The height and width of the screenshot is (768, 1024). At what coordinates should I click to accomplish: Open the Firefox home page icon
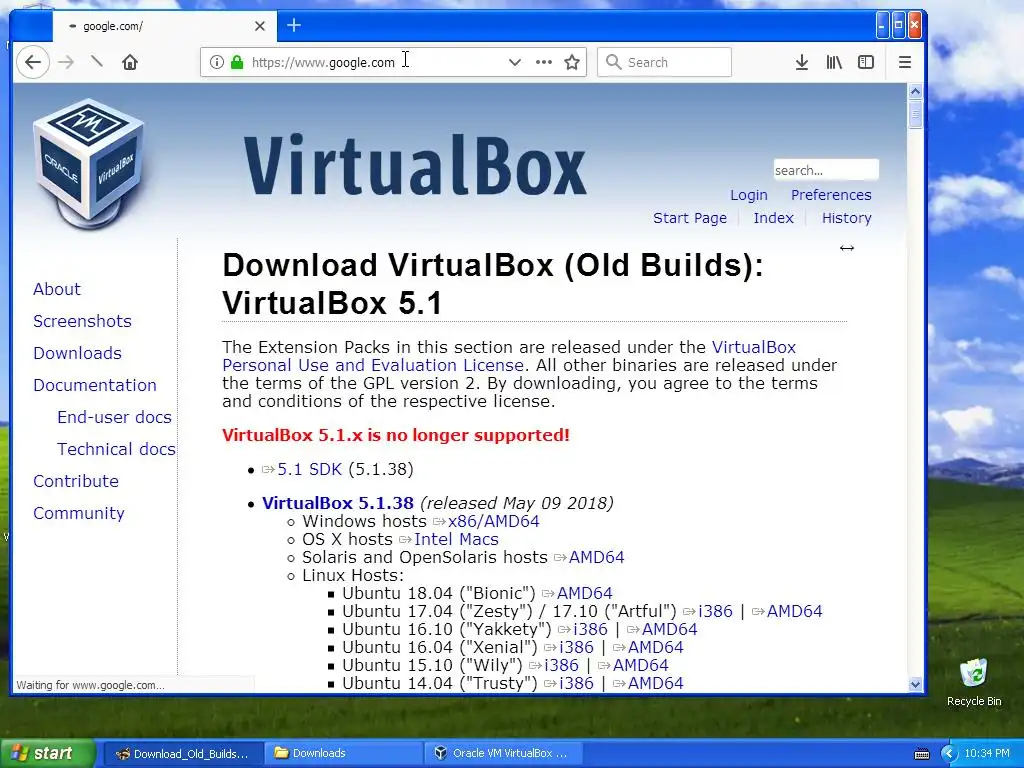(x=130, y=62)
